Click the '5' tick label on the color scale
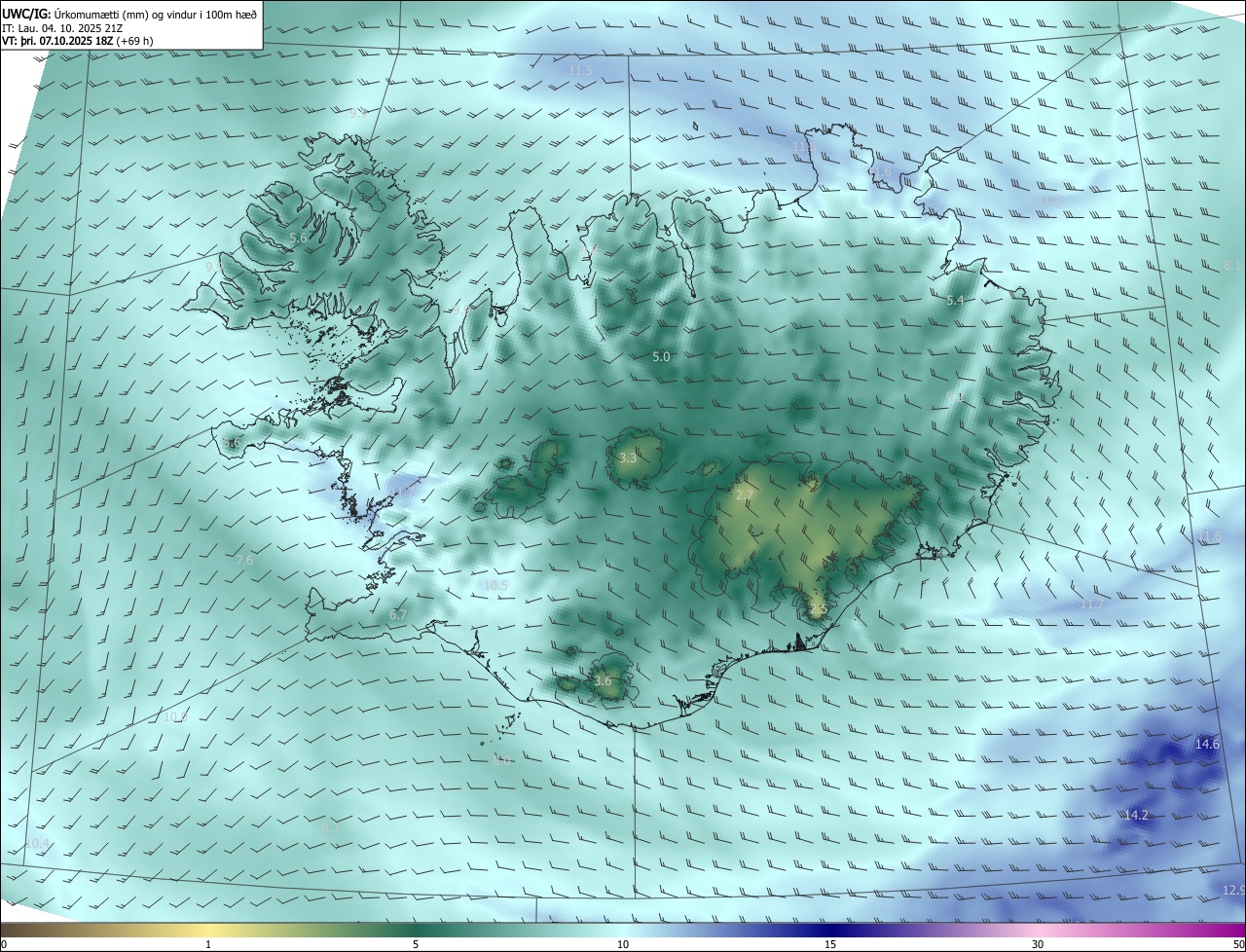This screenshot has width=1246, height=952. click(416, 945)
